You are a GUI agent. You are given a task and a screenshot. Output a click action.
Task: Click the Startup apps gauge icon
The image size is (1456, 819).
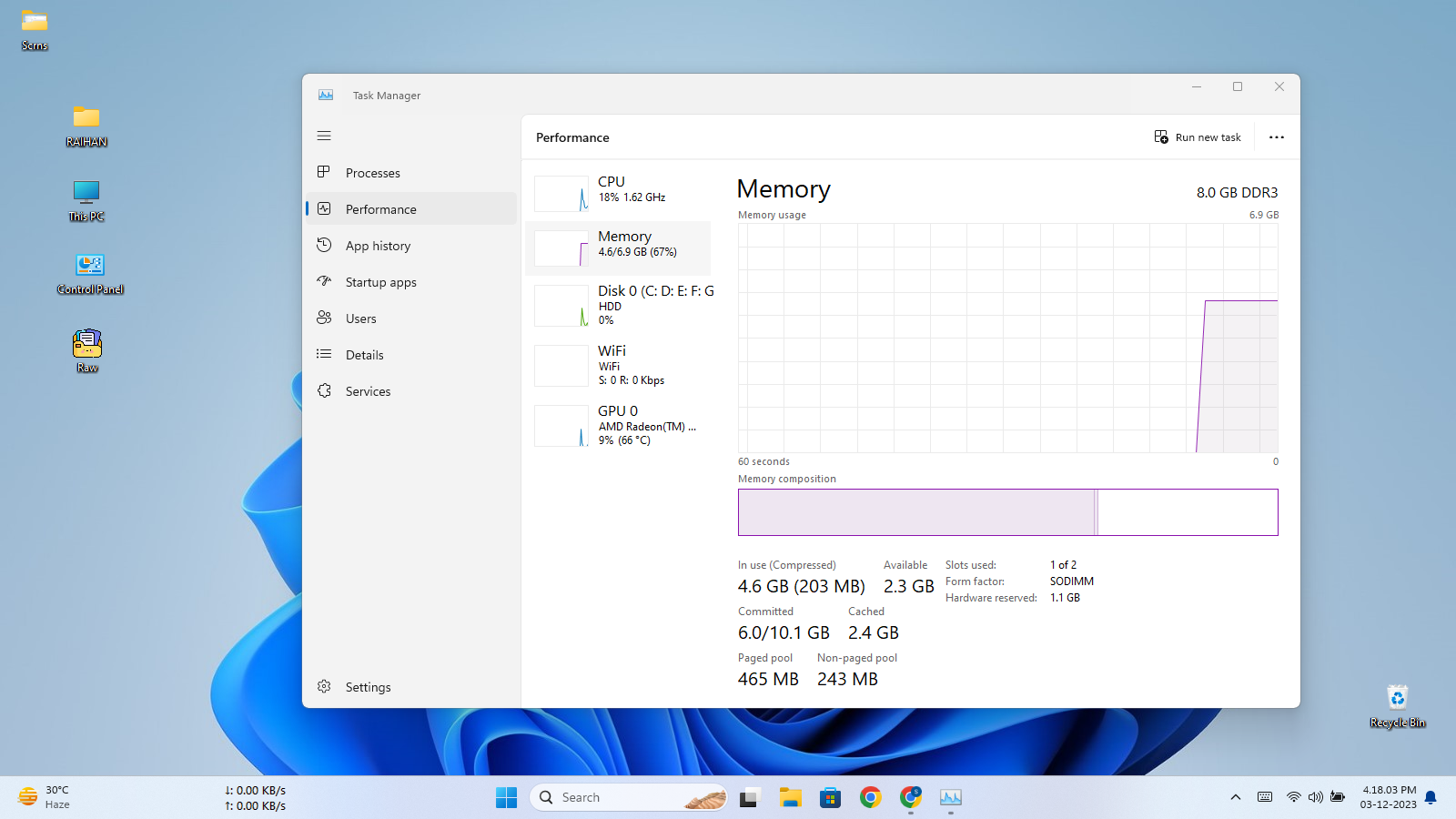tap(324, 281)
